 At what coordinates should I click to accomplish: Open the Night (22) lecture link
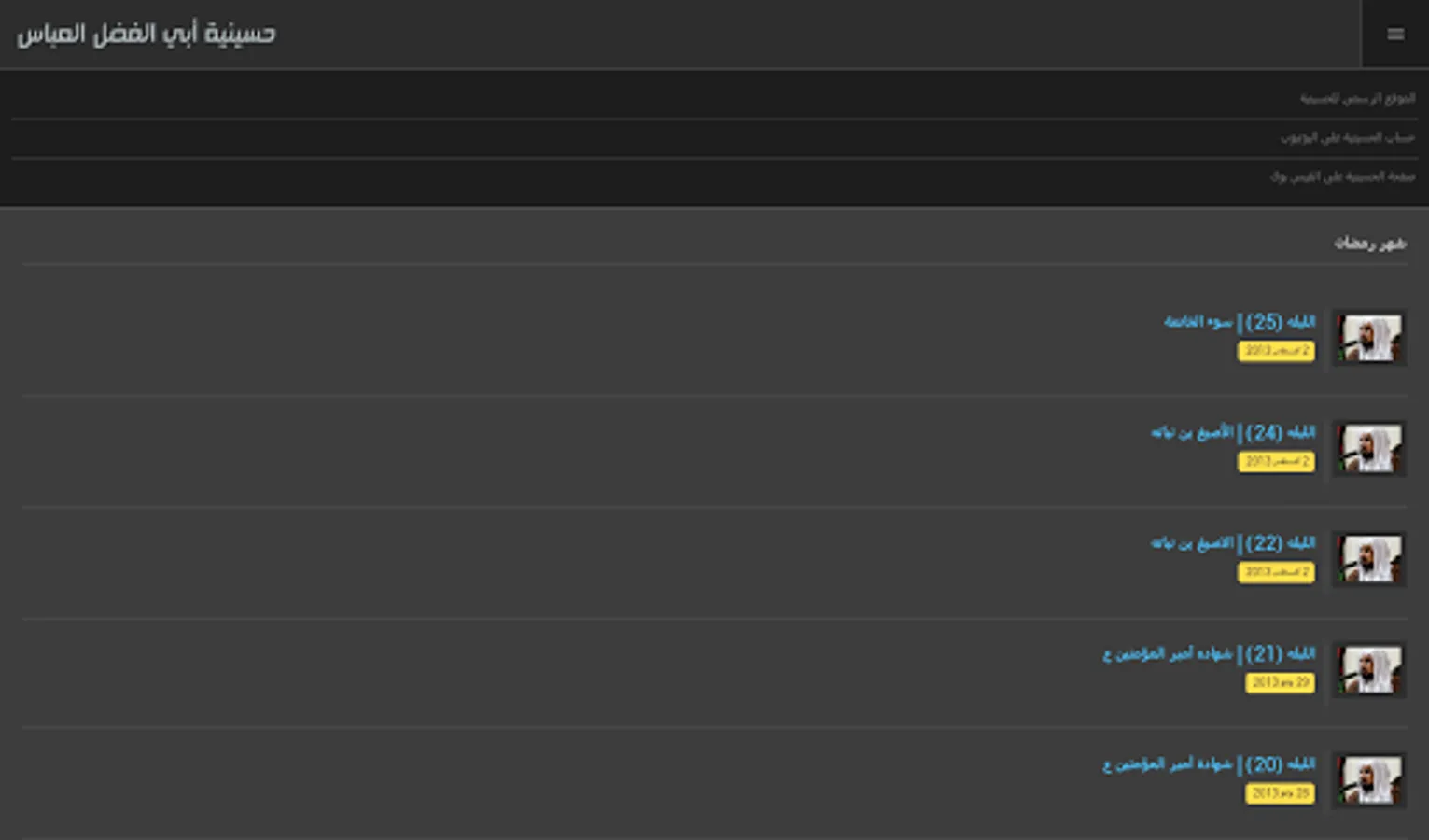pos(1232,543)
